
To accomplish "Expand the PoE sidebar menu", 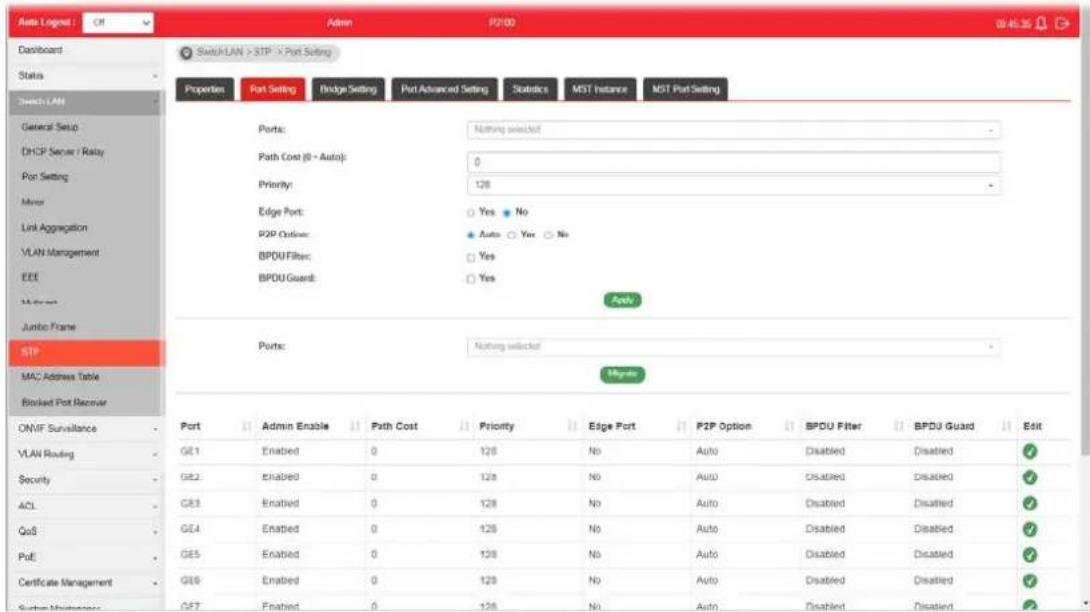I will 86,557.
